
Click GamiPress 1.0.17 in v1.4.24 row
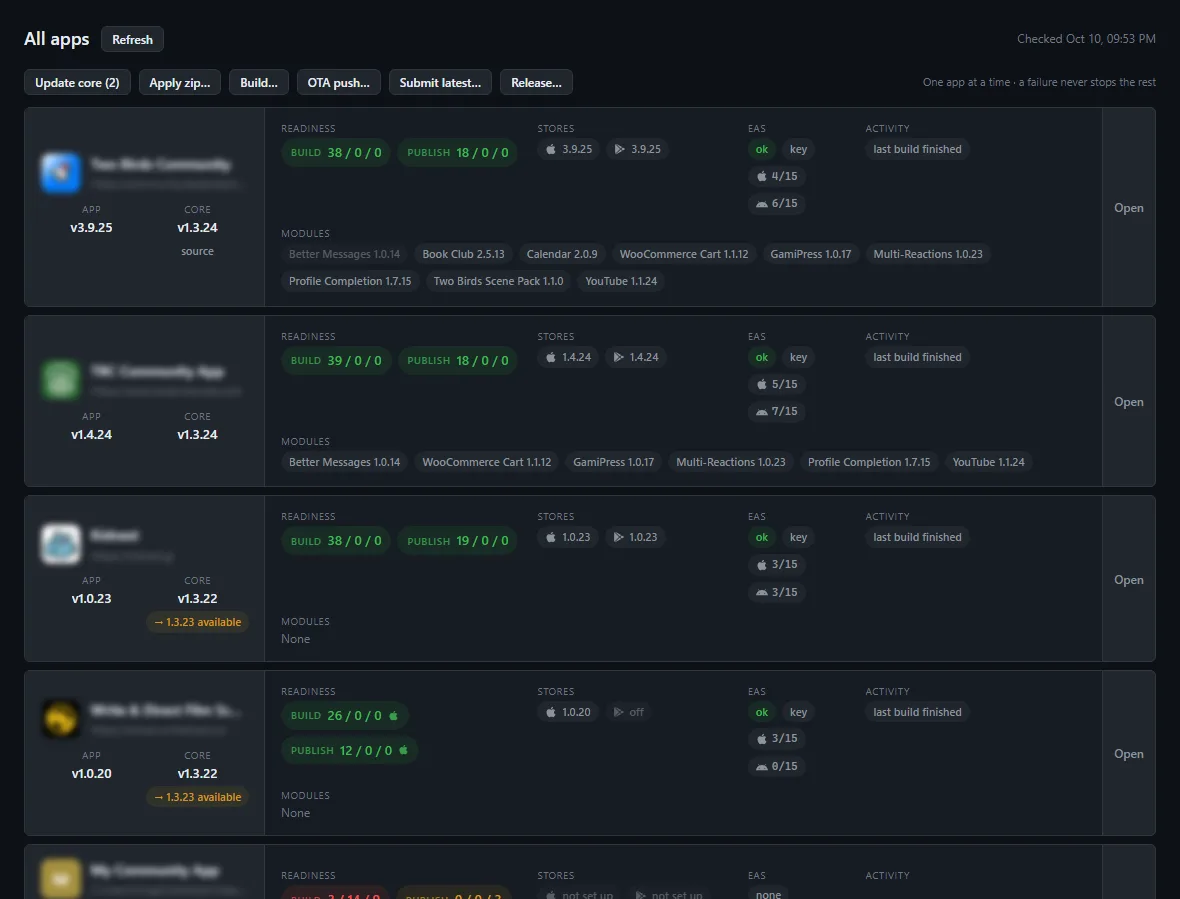click(x=613, y=462)
